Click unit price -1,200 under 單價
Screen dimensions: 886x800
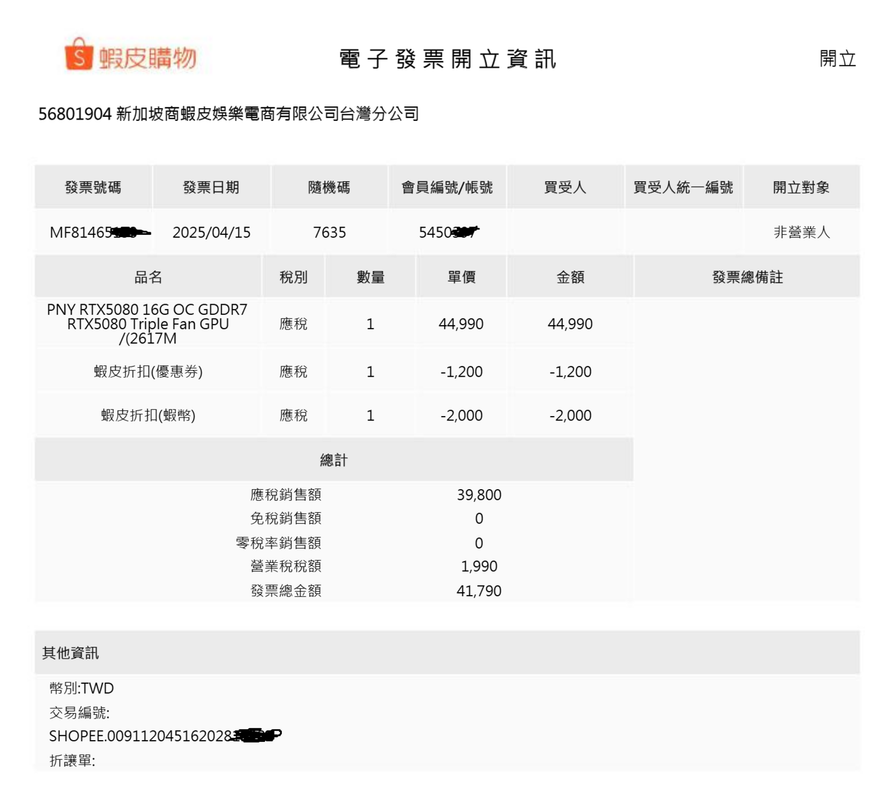click(462, 372)
